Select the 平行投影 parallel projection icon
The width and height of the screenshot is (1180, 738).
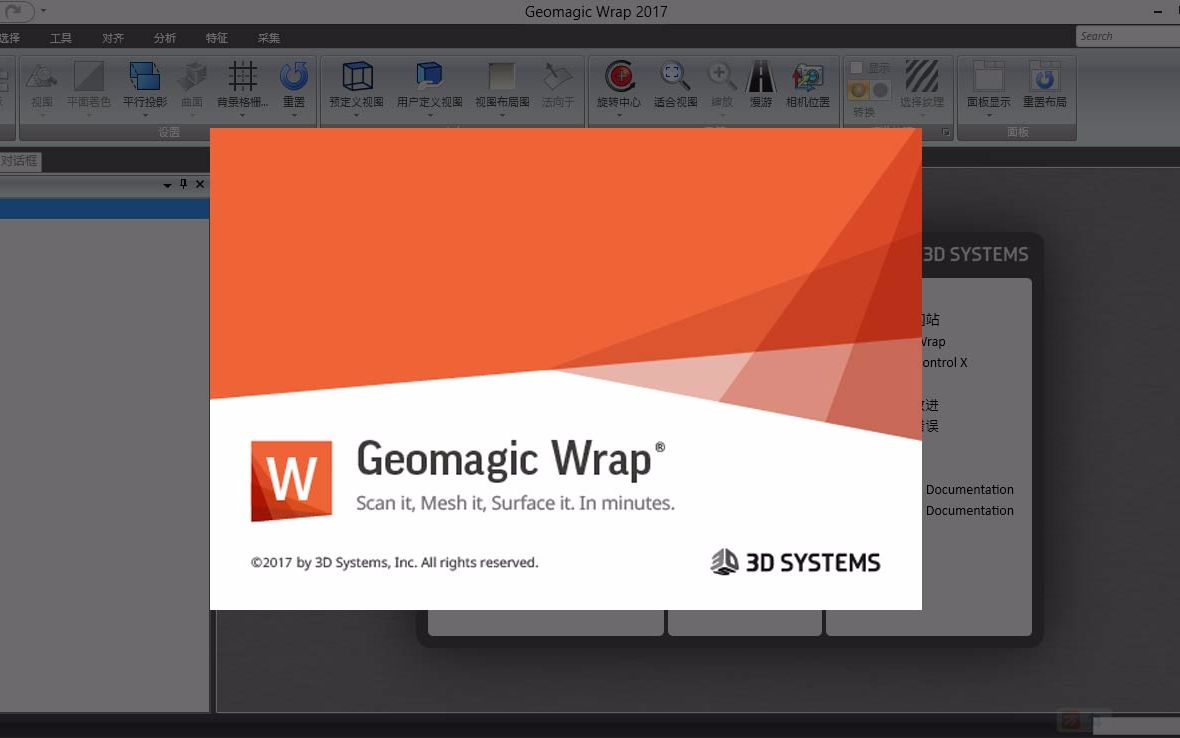pos(144,77)
